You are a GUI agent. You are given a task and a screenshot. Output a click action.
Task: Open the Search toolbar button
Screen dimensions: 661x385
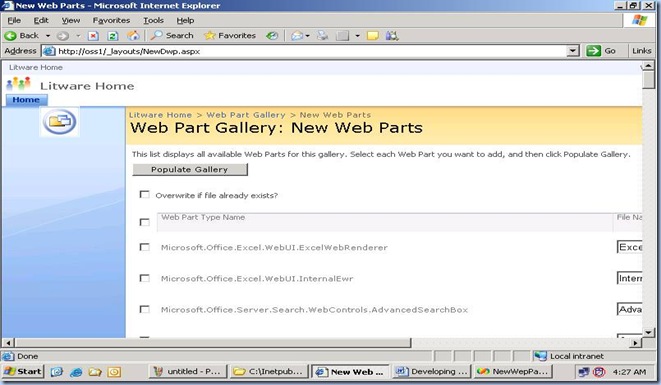[x=172, y=36]
